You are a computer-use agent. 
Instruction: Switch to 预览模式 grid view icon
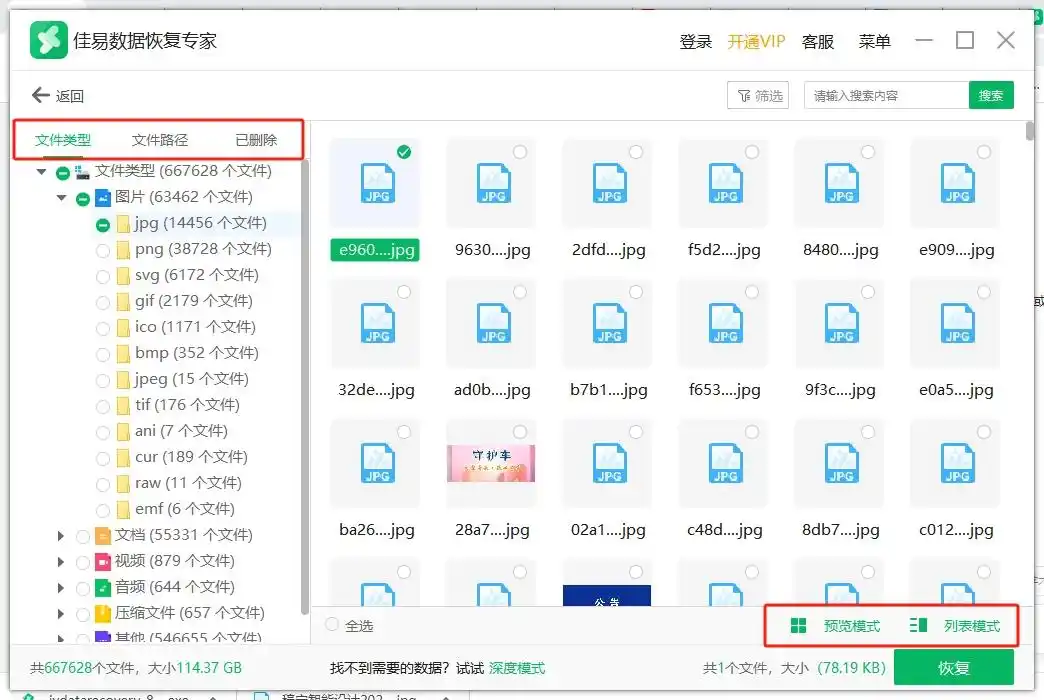[x=797, y=624]
